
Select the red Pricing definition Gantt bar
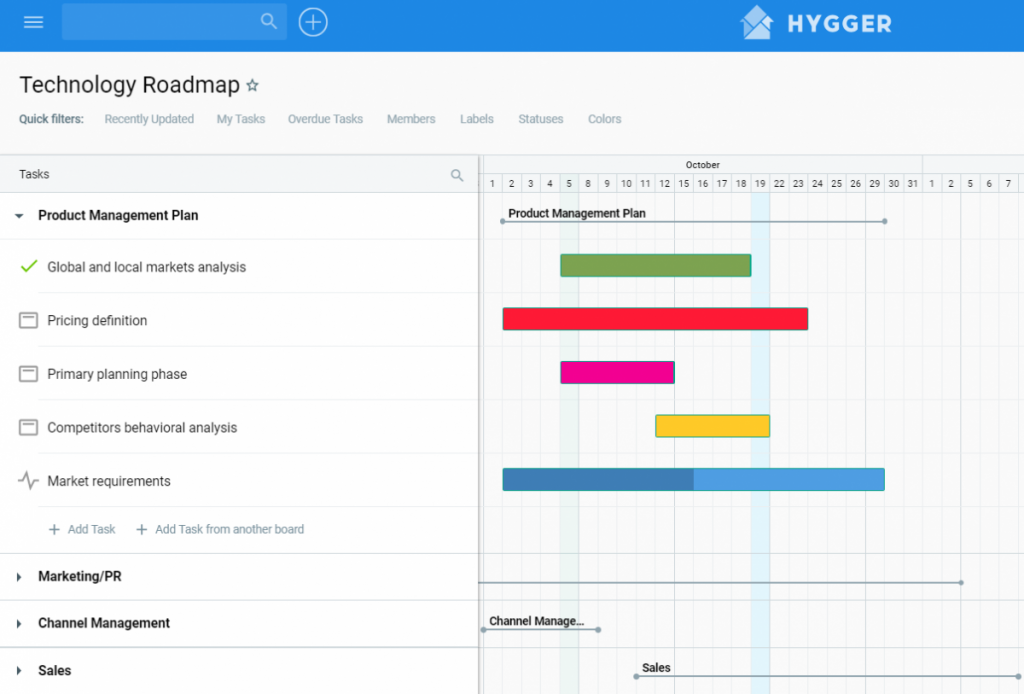(655, 318)
